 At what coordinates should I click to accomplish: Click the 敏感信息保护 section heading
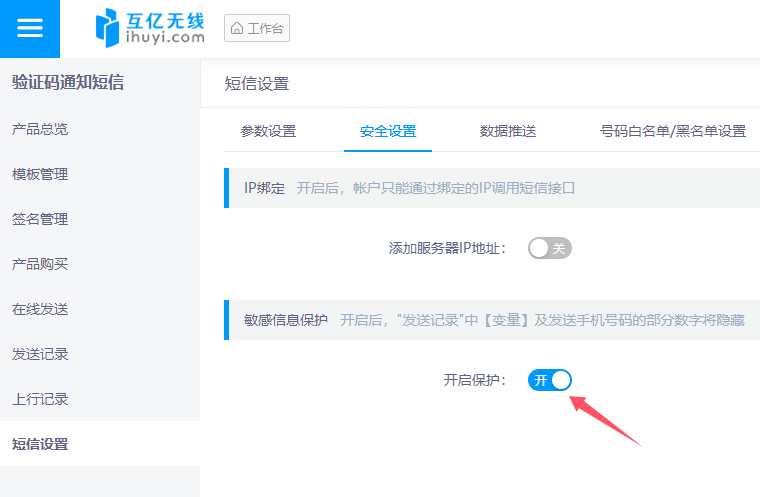(286, 320)
